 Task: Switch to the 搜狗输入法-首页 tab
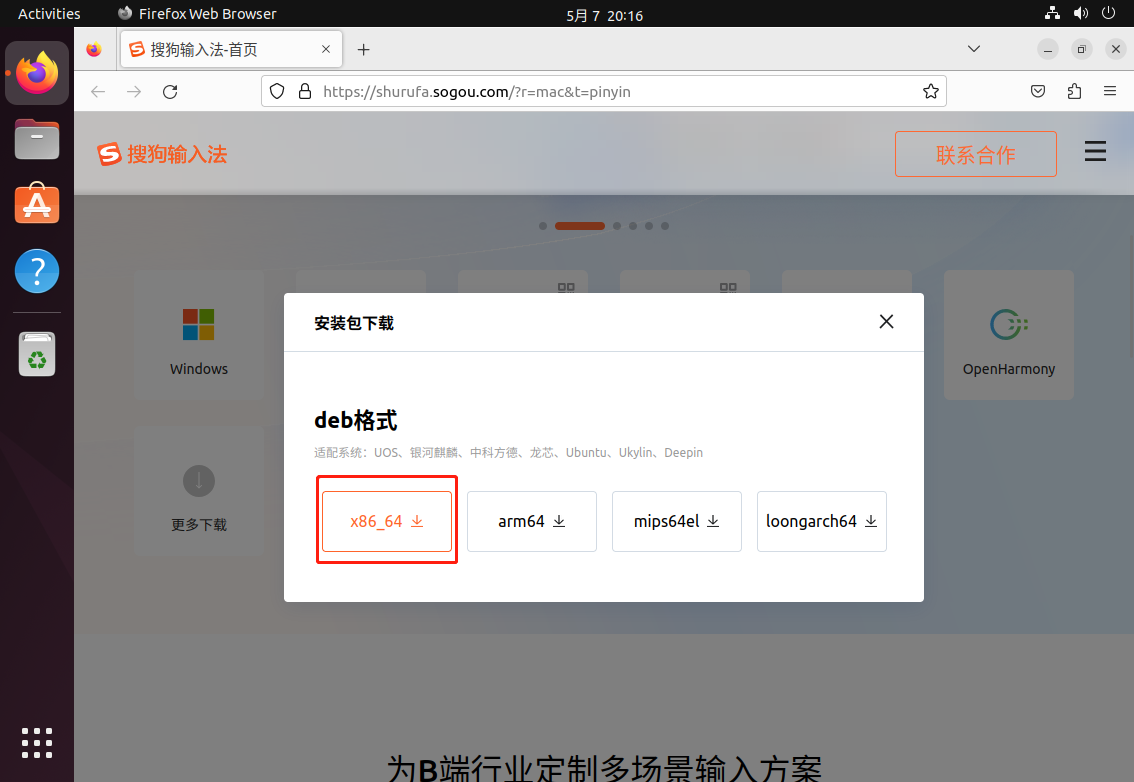[231, 49]
